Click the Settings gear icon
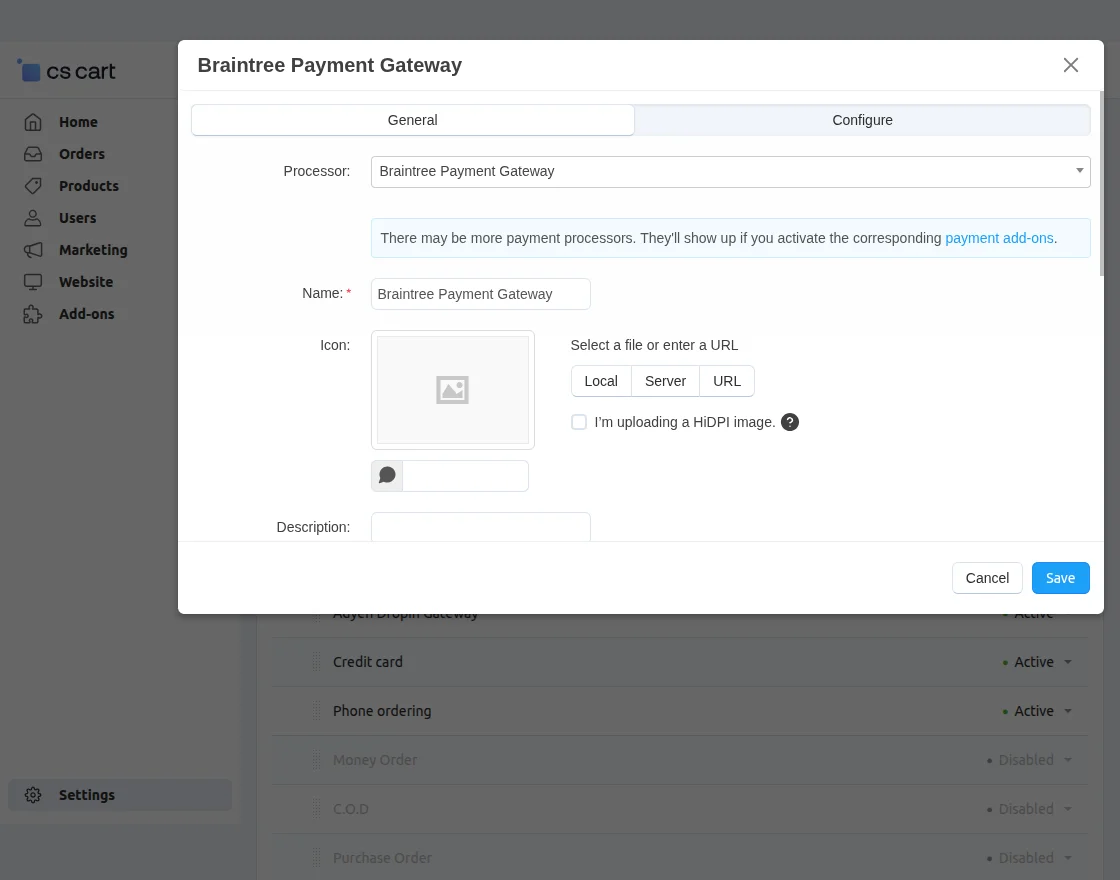Image resolution: width=1120 pixels, height=880 pixels. 33,795
